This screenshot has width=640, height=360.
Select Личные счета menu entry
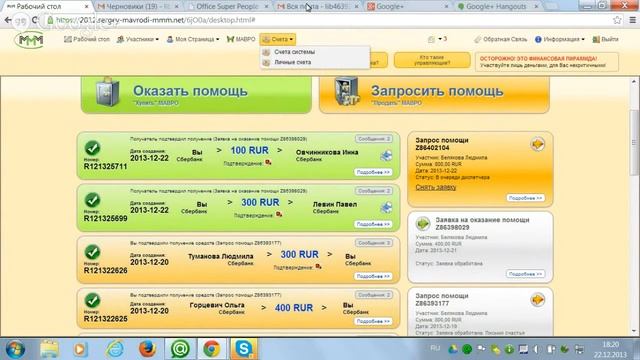[x=292, y=62]
